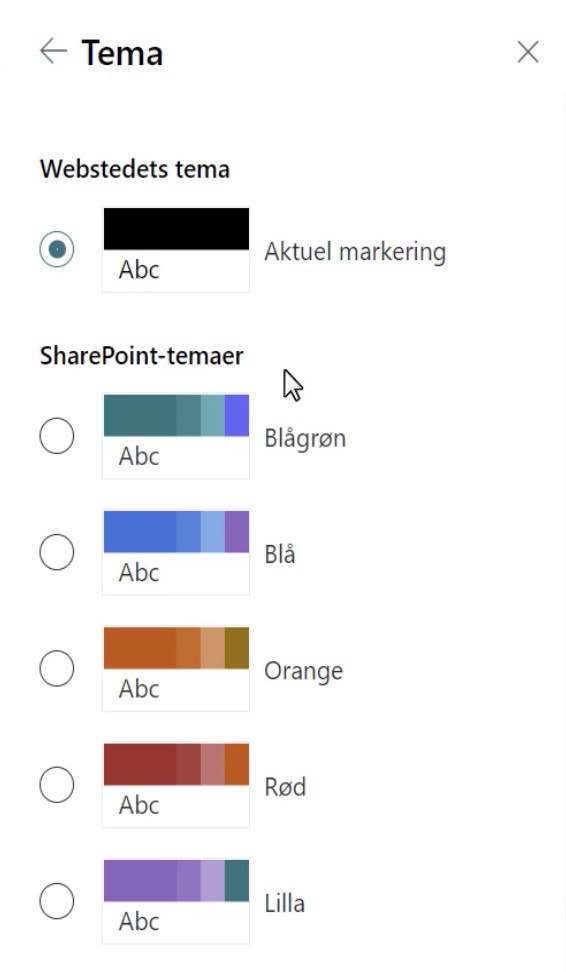The image size is (566, 972).
Task: Enable the Rød theme radio button
Action: [x=56, y=785]
